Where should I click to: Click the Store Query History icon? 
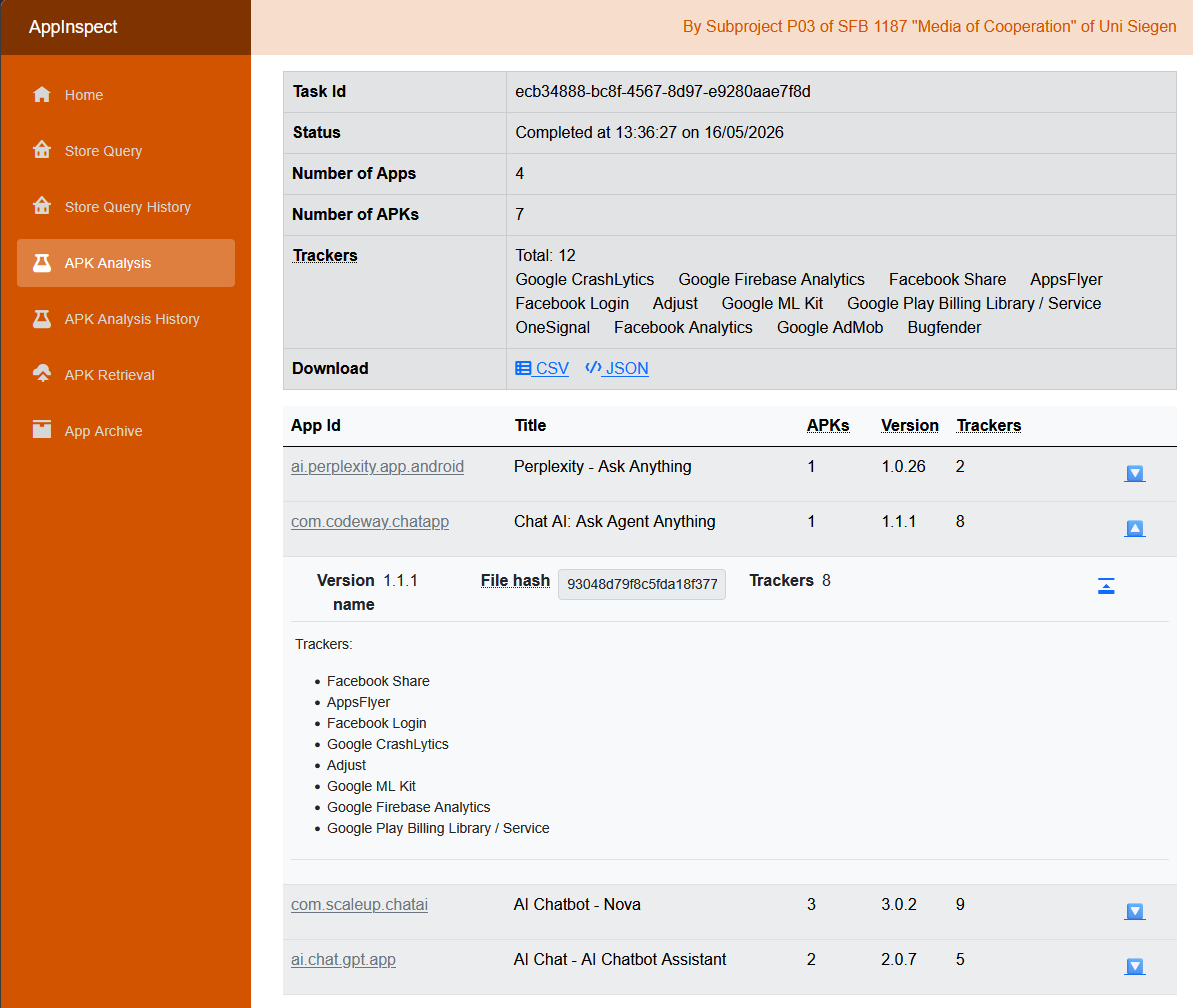42,206
